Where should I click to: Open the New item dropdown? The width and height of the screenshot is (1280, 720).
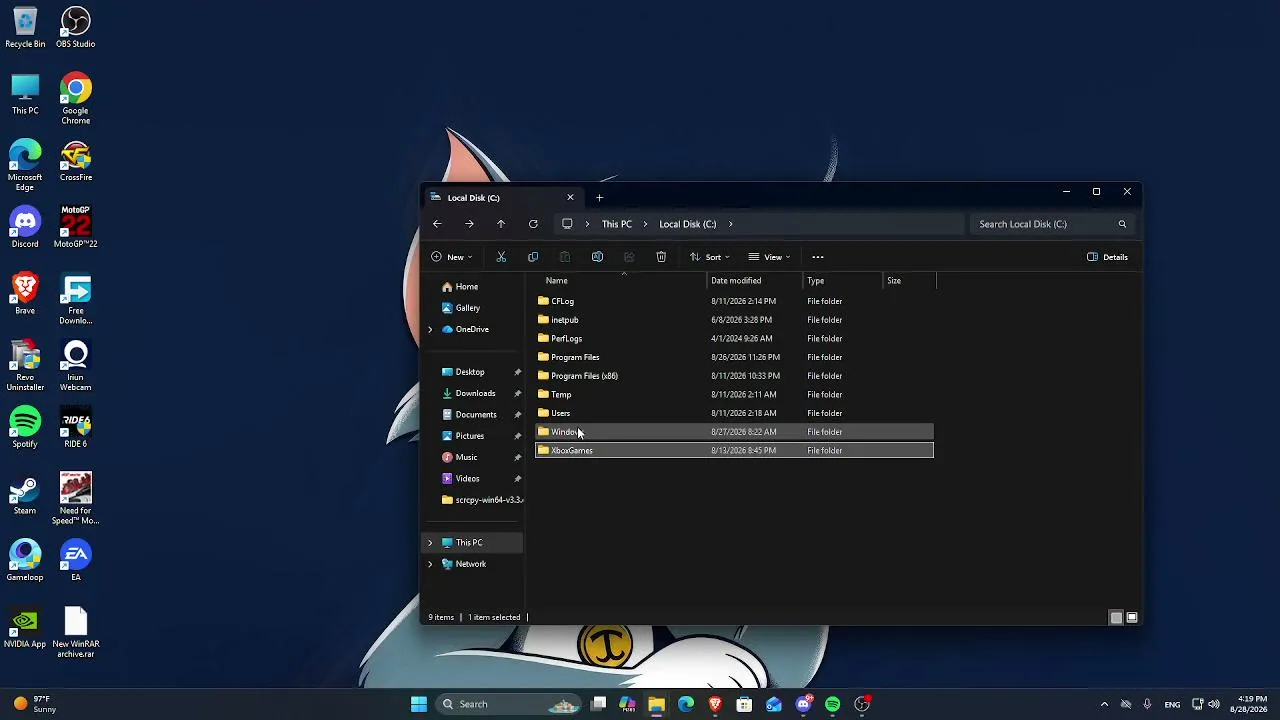click(452, 257)
